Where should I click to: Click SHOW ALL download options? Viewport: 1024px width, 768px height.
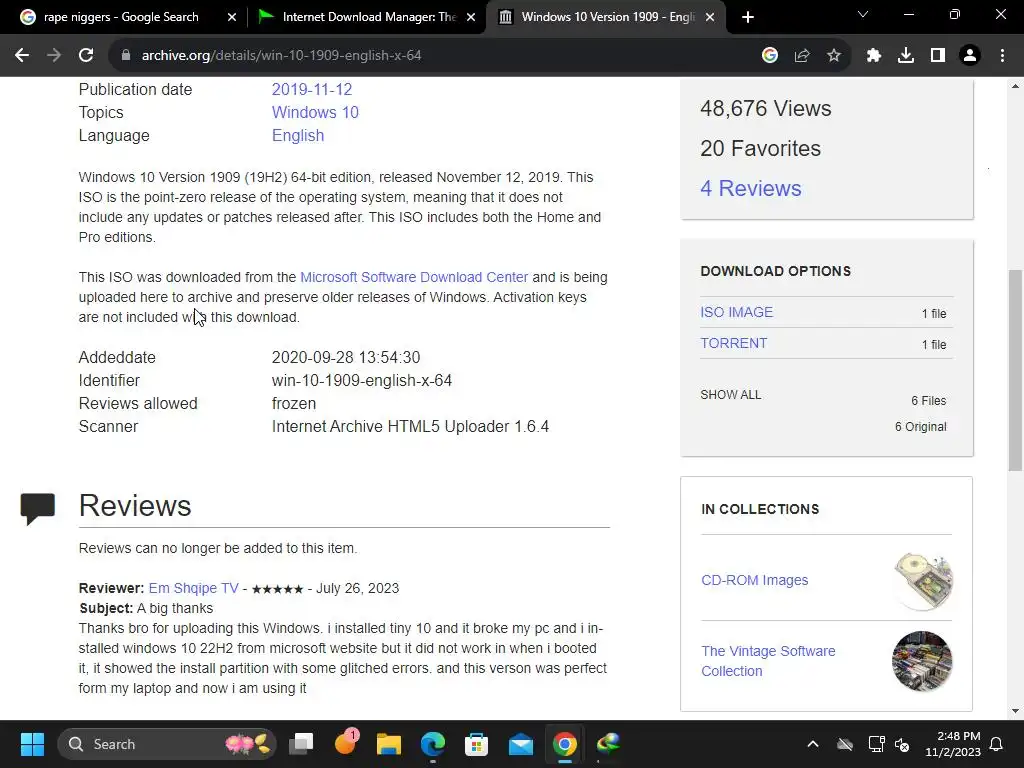[x=730, y=394]
